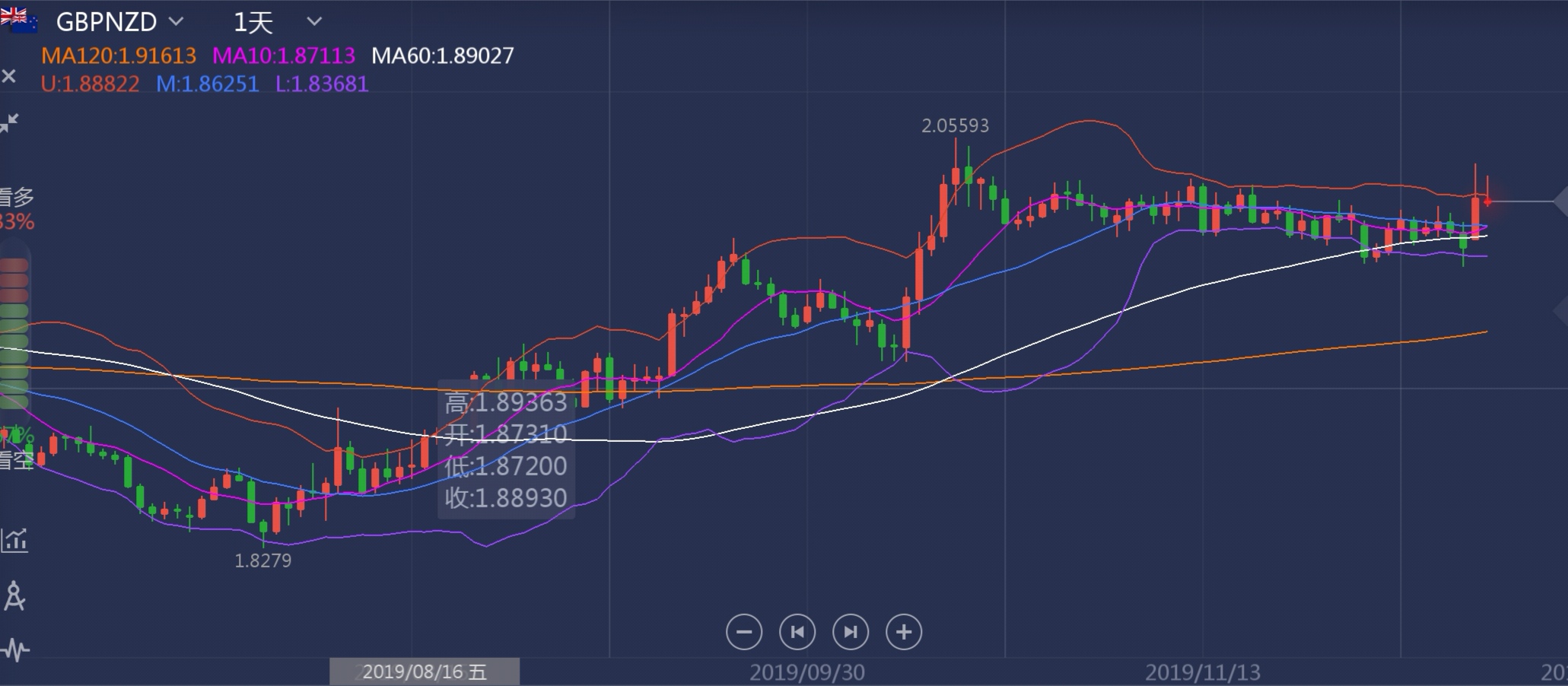Jump to earliest candles with skip-back button
The width and height of the screenshot is (1568, 686).
click(797, 632)
